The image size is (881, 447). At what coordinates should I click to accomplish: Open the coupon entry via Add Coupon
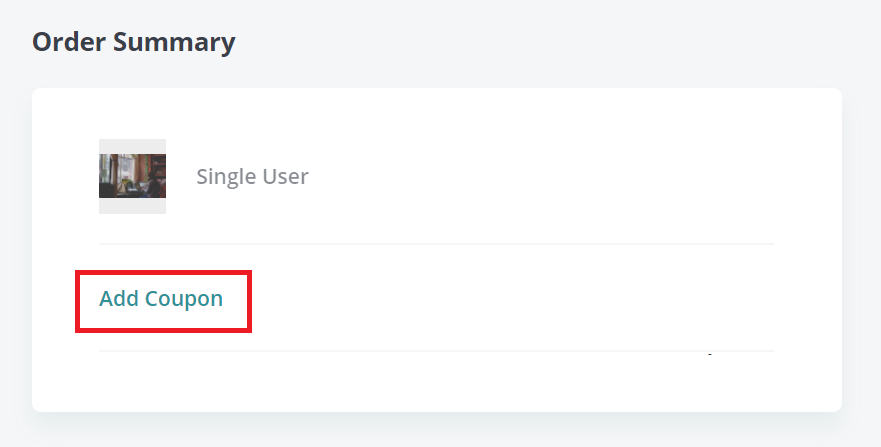tap(161, 298)
